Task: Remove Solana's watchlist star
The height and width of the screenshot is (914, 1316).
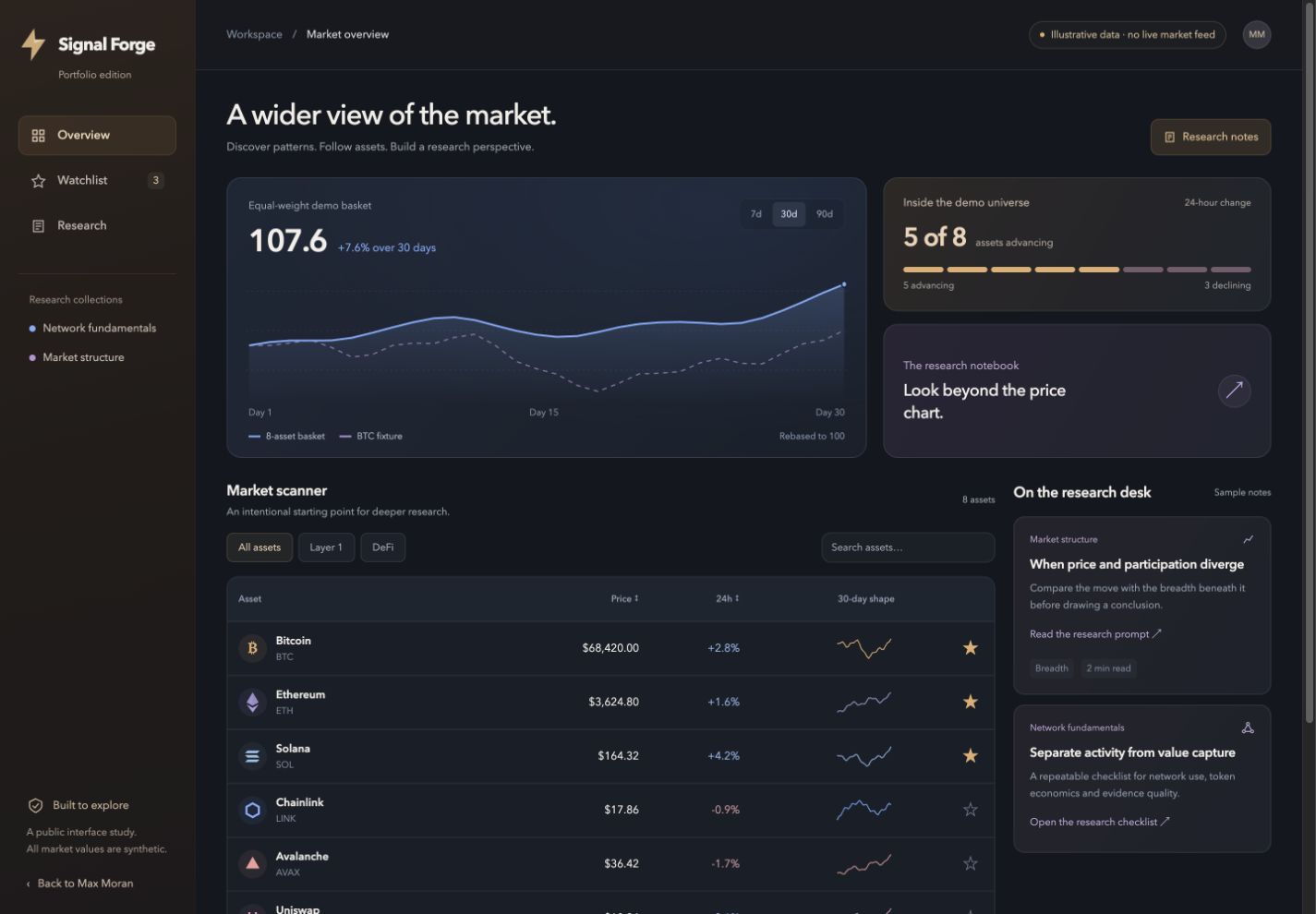Action: (x=970, y=756)
